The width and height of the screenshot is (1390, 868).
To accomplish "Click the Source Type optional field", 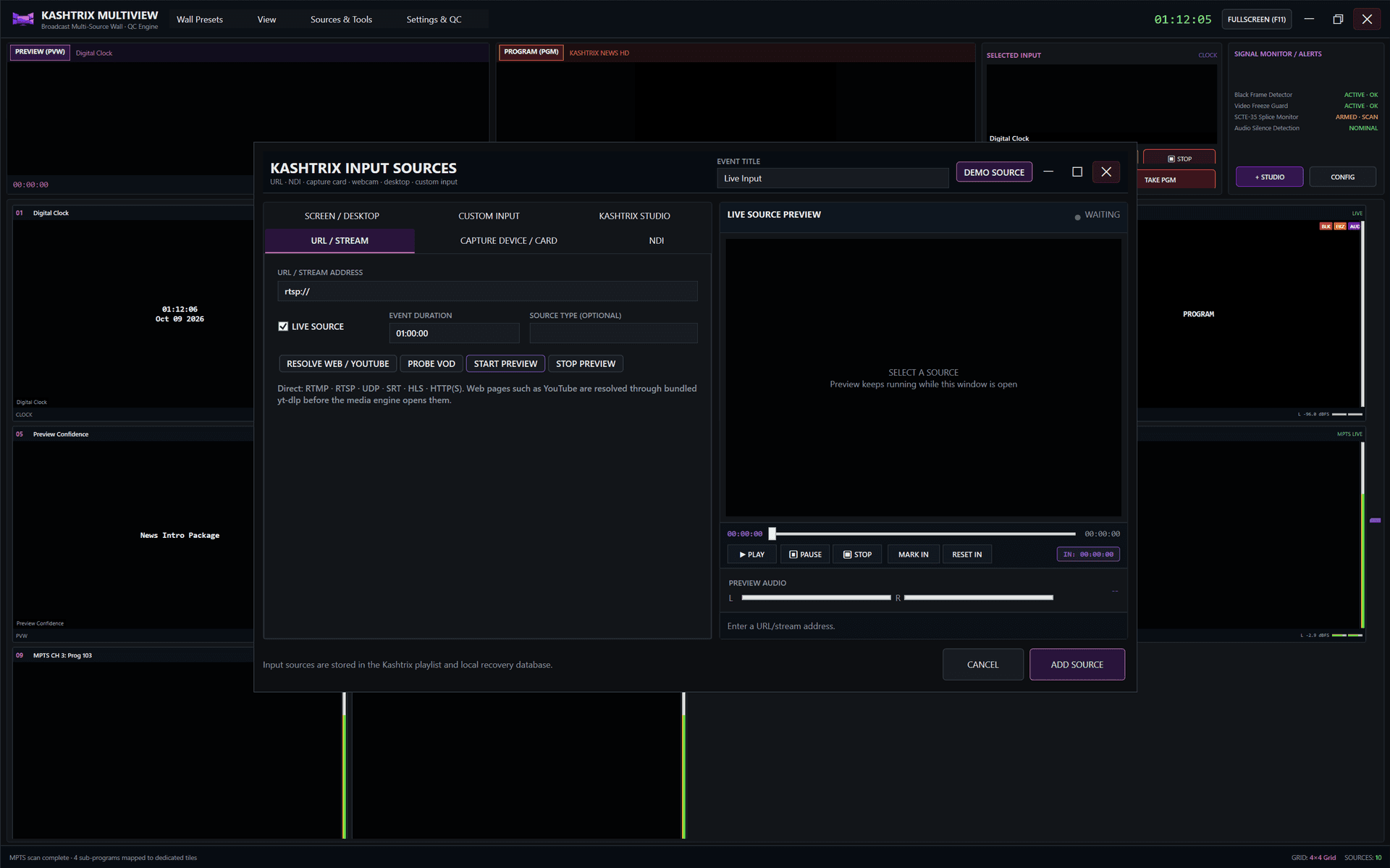I will coord(613,333).
